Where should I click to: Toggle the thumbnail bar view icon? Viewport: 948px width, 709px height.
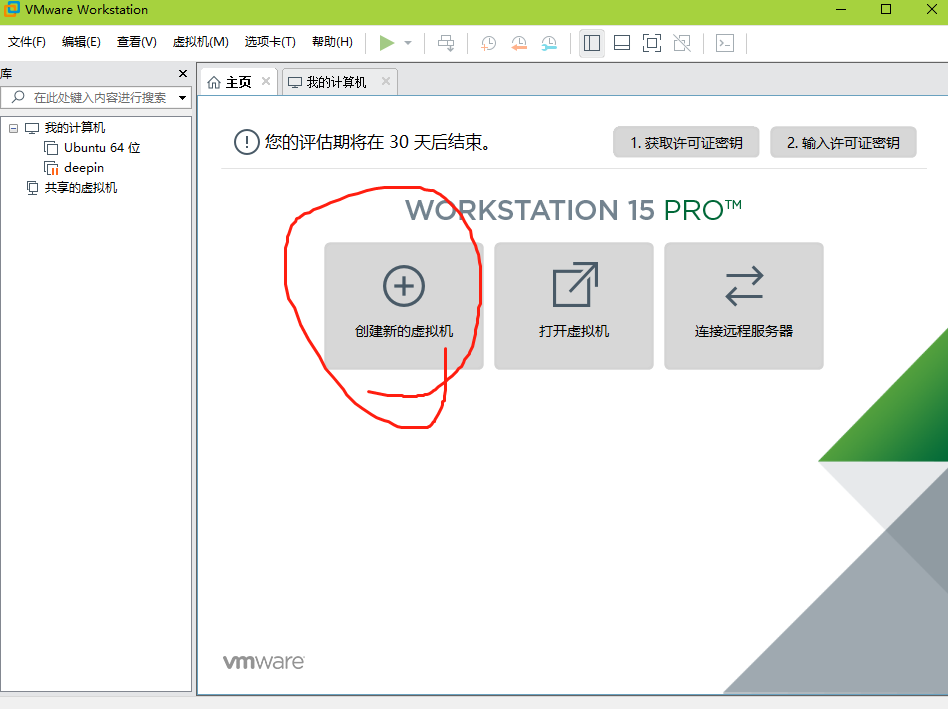click(622, 43)
